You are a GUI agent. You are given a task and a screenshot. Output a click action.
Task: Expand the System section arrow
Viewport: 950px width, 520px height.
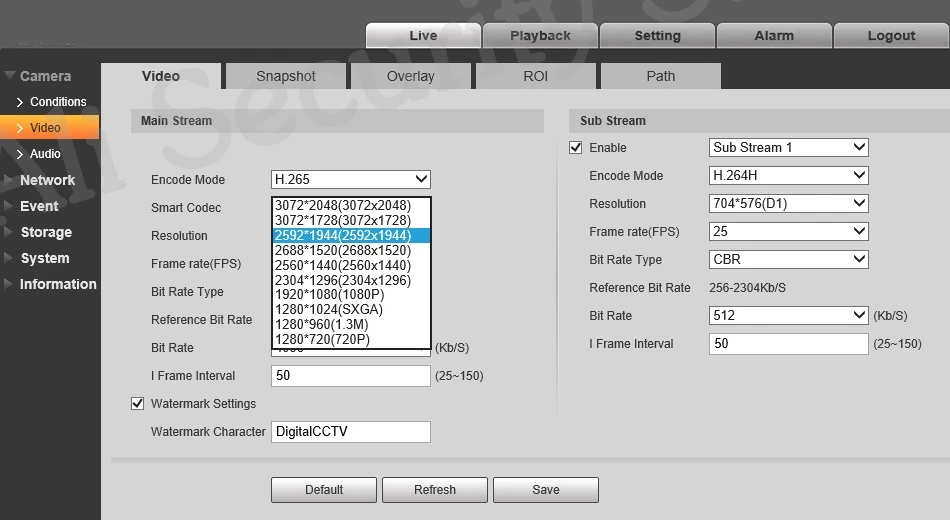click(x=8, y=258)
